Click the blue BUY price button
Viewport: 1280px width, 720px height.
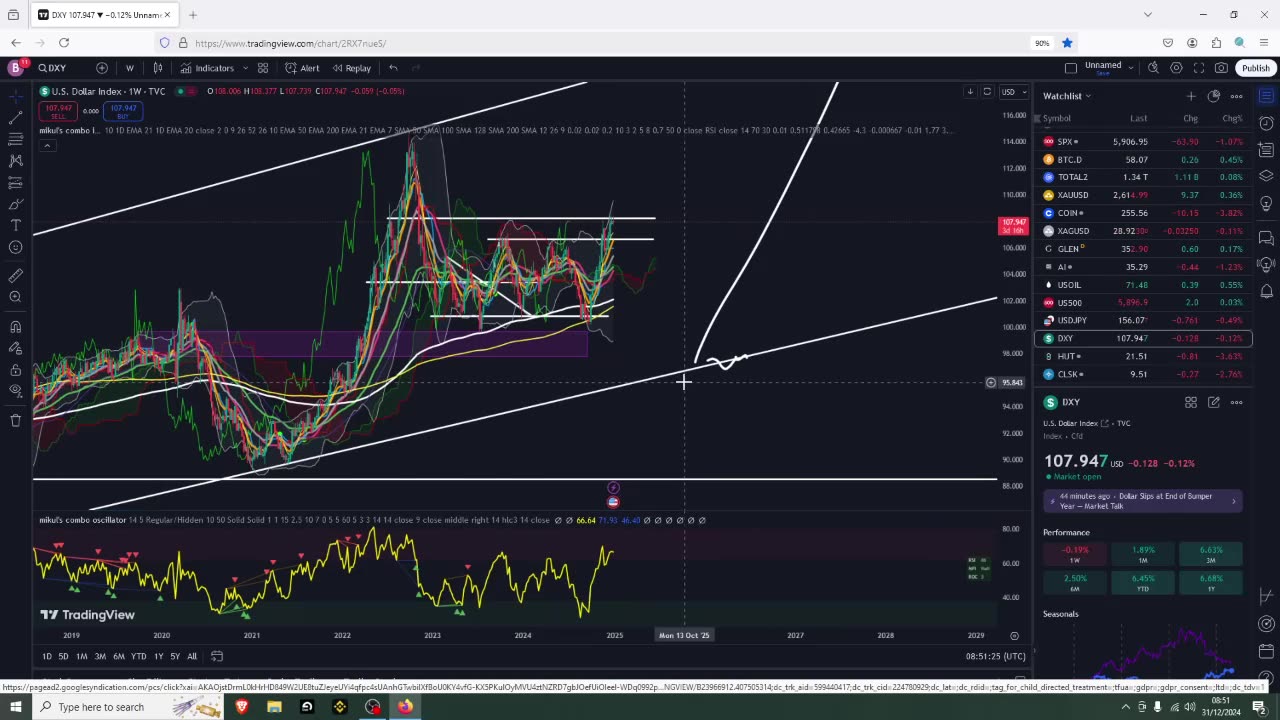tap(123, 111)
